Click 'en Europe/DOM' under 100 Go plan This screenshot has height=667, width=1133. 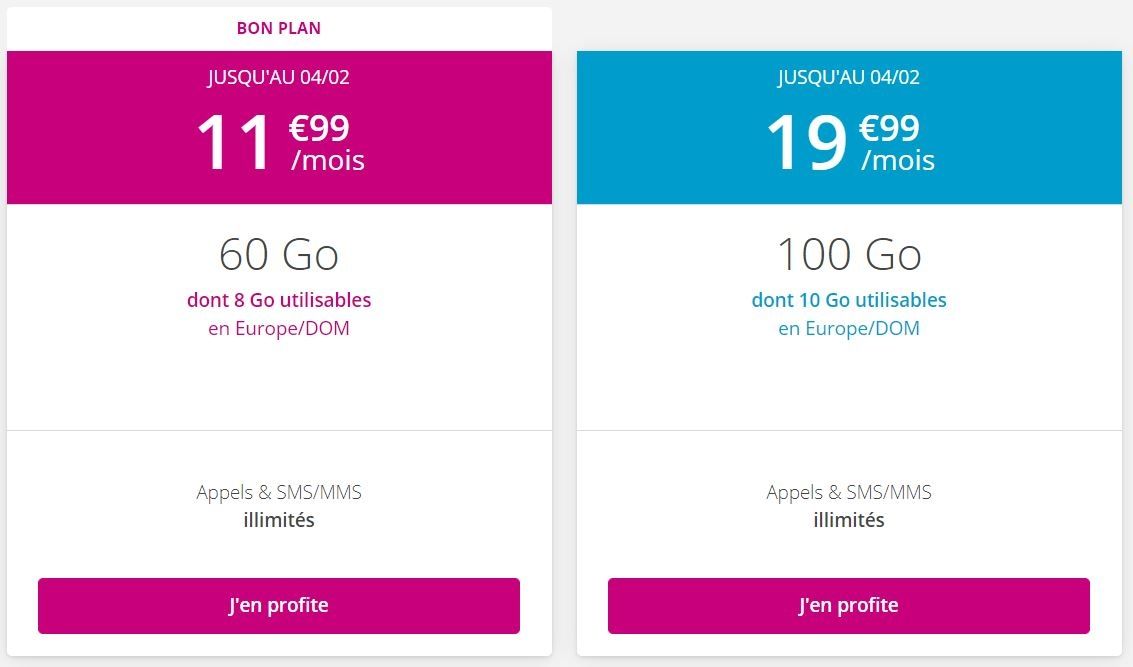[x=849, y=328]
